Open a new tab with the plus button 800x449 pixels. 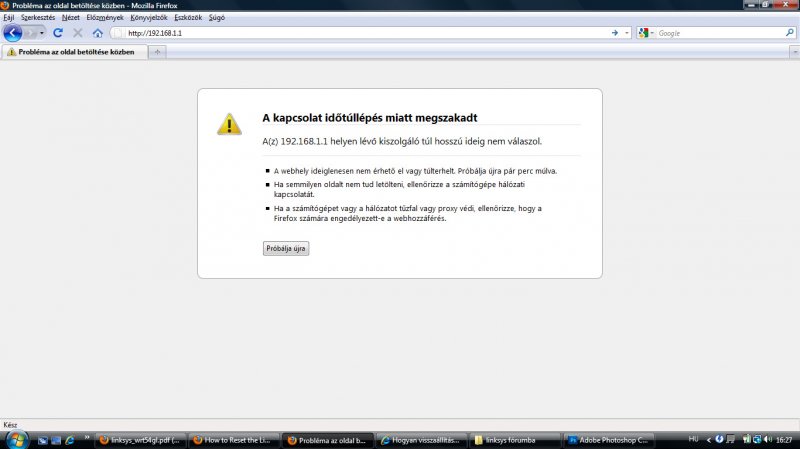[157, 52]
